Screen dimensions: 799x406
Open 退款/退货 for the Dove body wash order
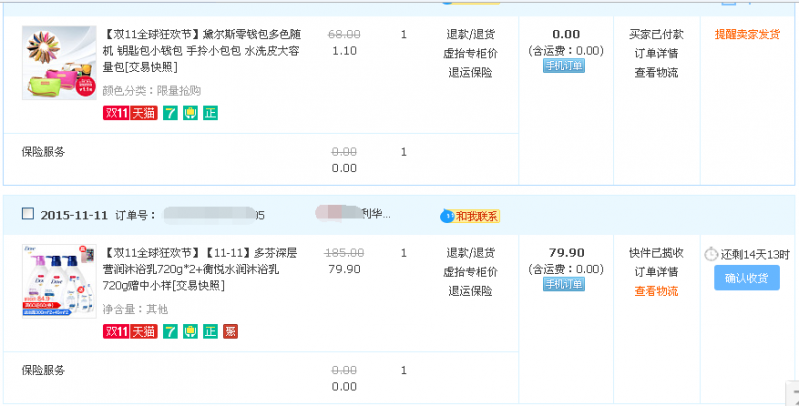[x=470, y=252]
